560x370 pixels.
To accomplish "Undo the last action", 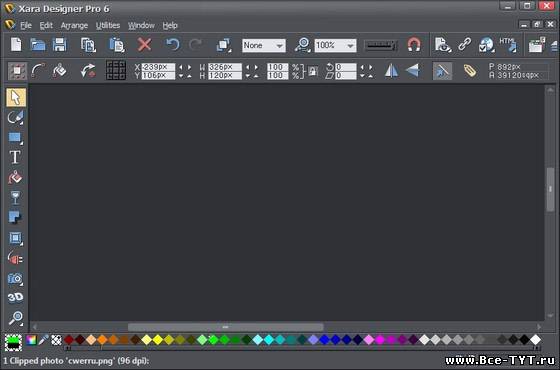I will pos(173,45).
